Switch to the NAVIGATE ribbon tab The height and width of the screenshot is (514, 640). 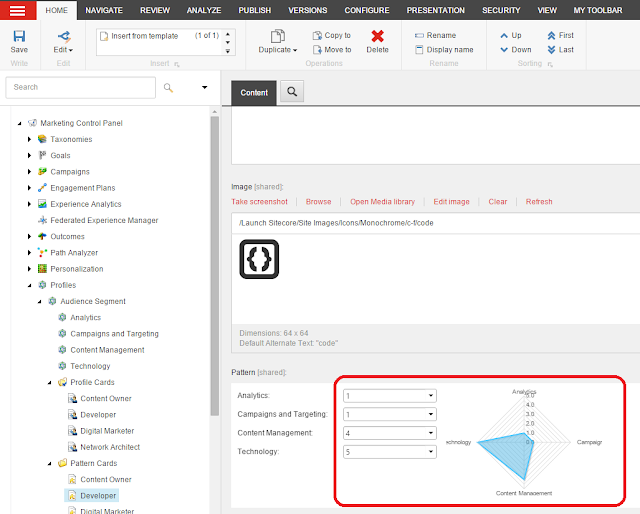(104, 10)
